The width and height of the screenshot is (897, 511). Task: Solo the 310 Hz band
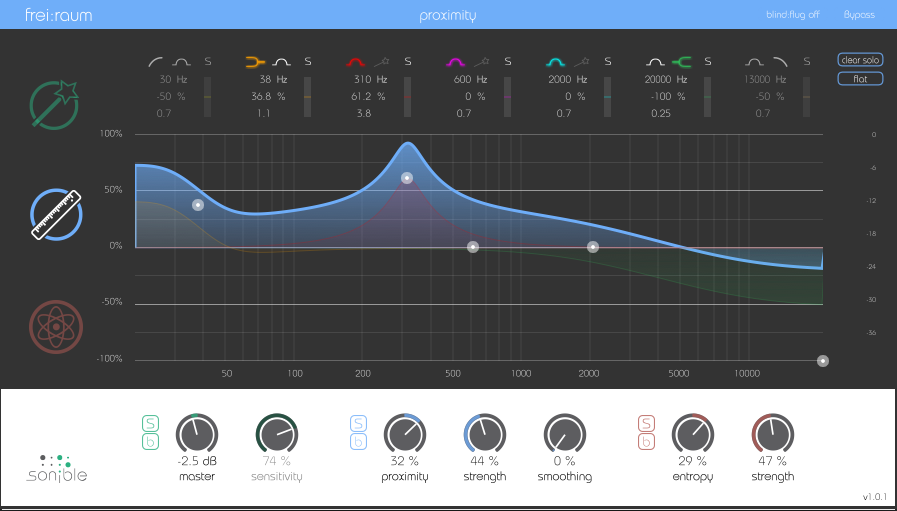pos(408,61)
